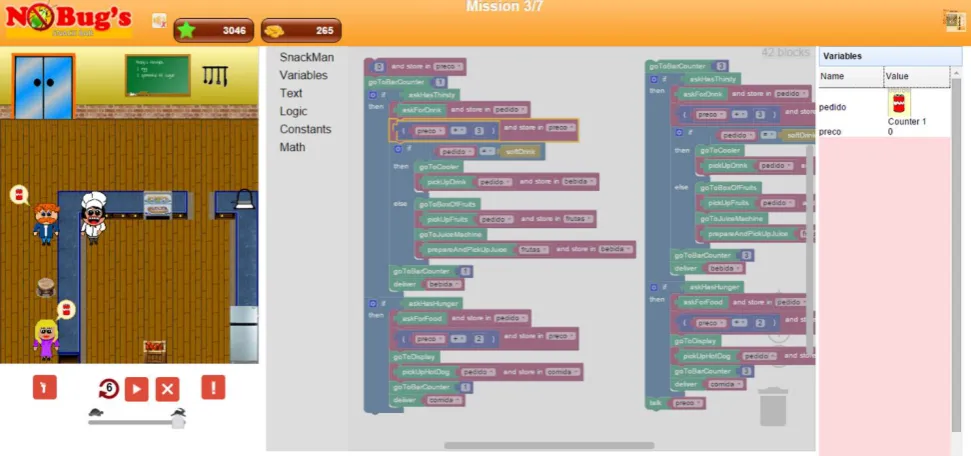The width and height of the screenshot is (971, 456).
Task: Click the box of fruits on the floor
Action: click(155, 351)
